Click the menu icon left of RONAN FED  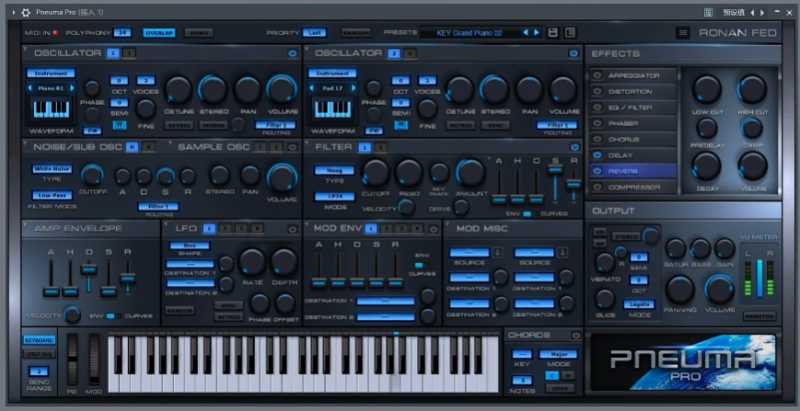[683, 33]
